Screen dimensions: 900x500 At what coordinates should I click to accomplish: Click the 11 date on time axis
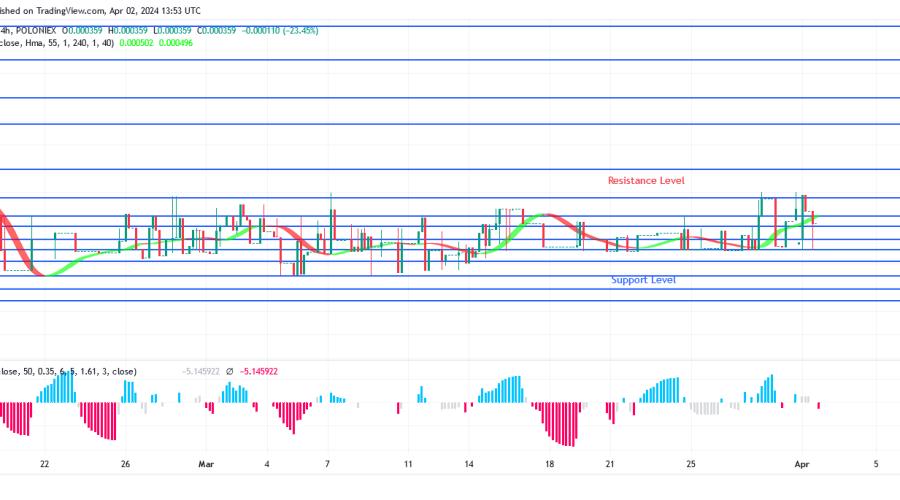tap(408, 464)
